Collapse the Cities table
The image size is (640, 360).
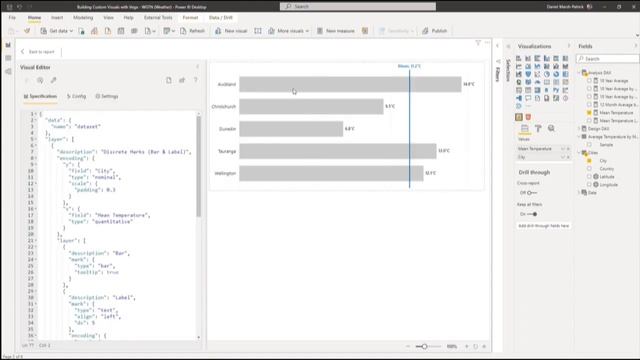pos(580,153)
